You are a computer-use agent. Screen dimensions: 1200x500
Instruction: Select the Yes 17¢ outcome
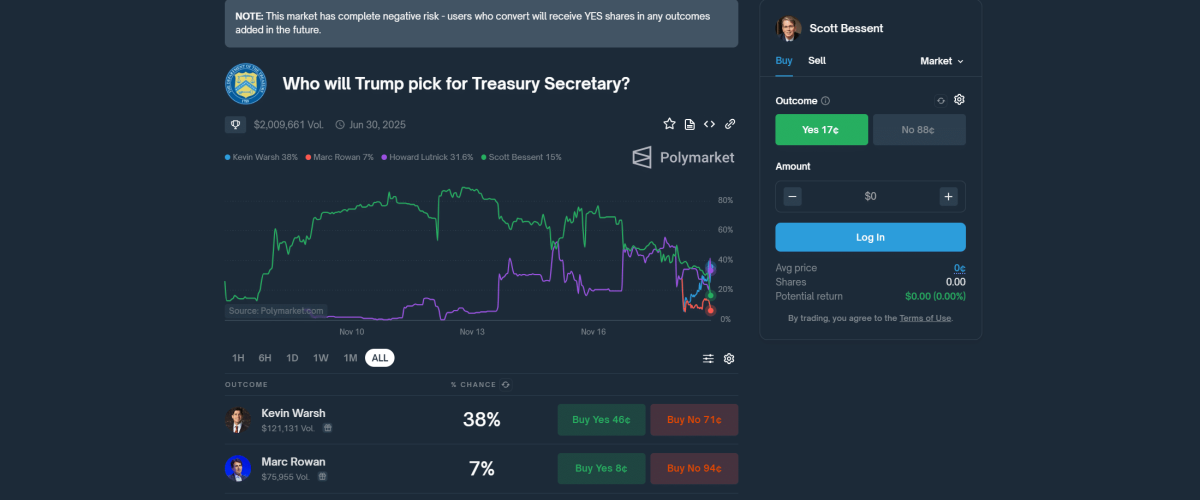(821, 130)
